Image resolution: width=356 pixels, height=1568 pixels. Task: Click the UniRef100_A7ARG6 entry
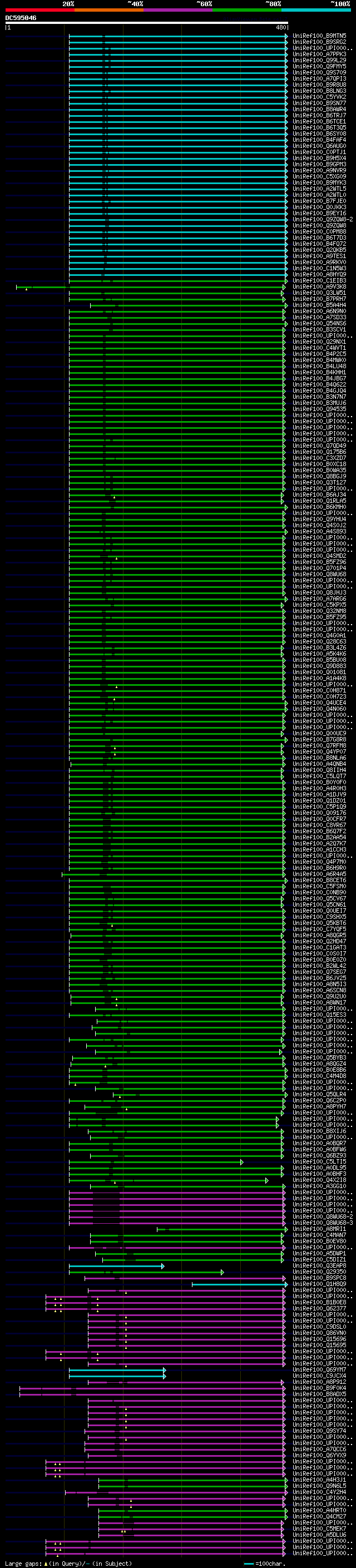click(x=319, y=599)
